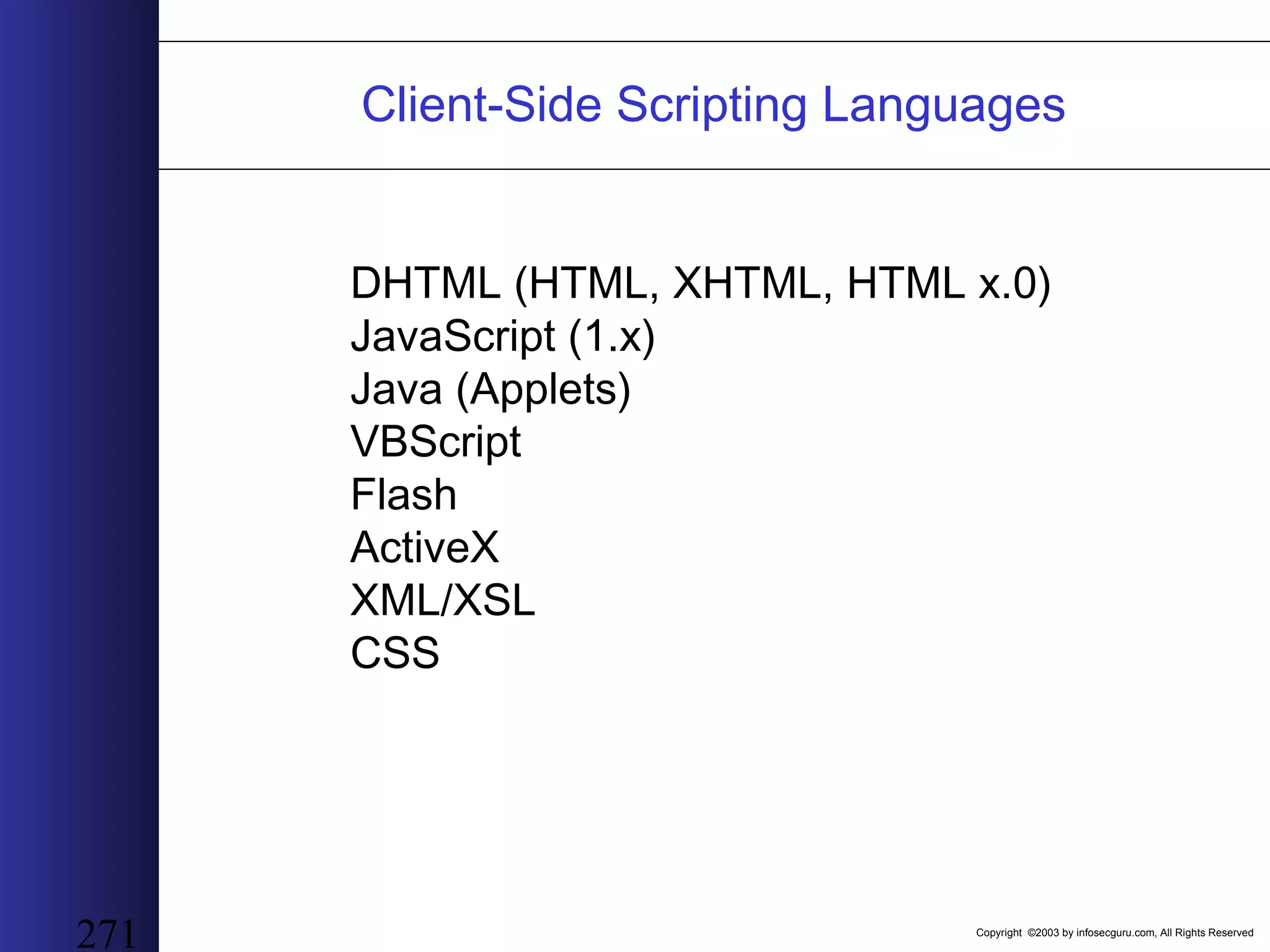Select the 'Java (Applets)' list entry
The height and width of the screenshot is (952, 1270).
click(x=491, y=390)
